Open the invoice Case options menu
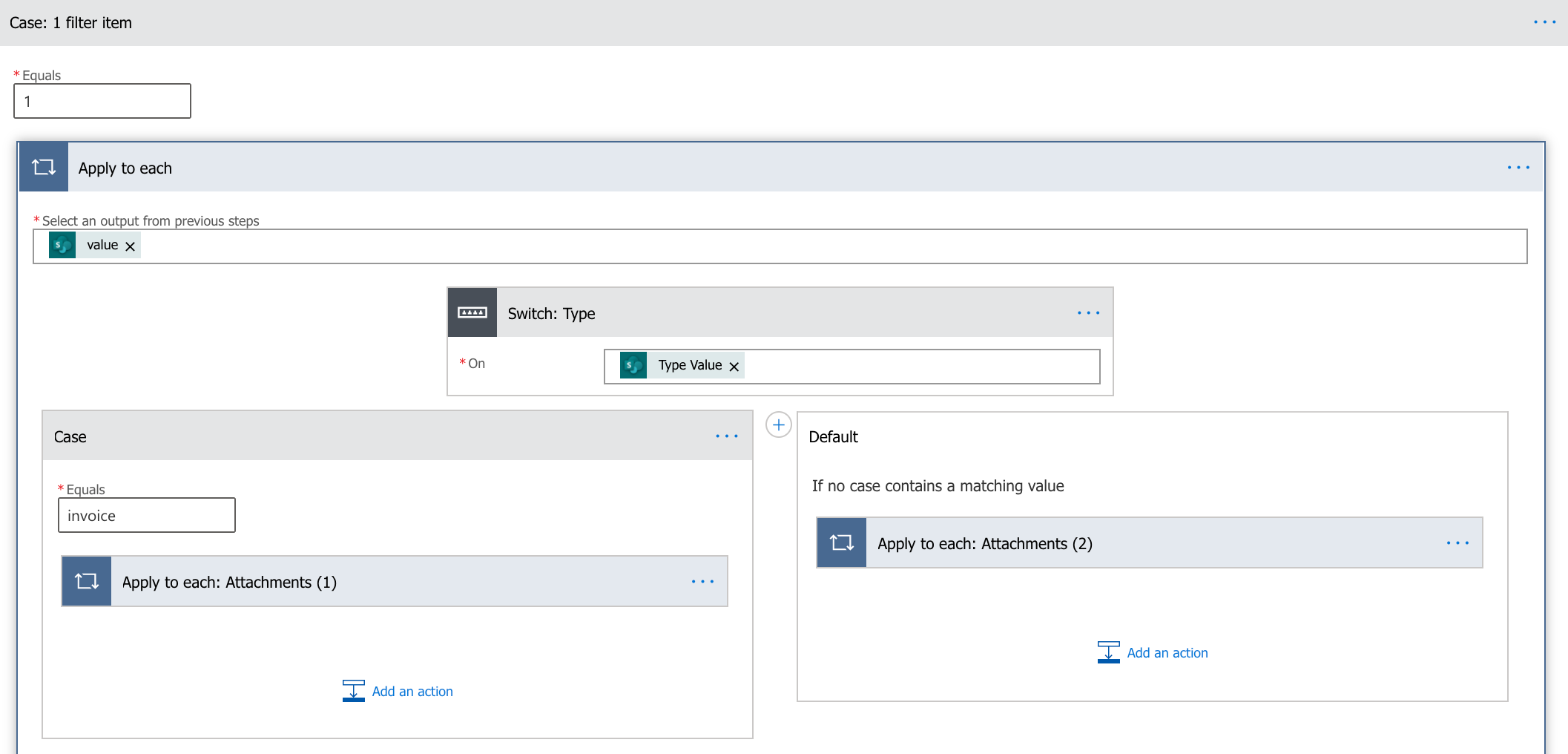The width and height of the screenshot is (1568, 754). click(726, 436)
